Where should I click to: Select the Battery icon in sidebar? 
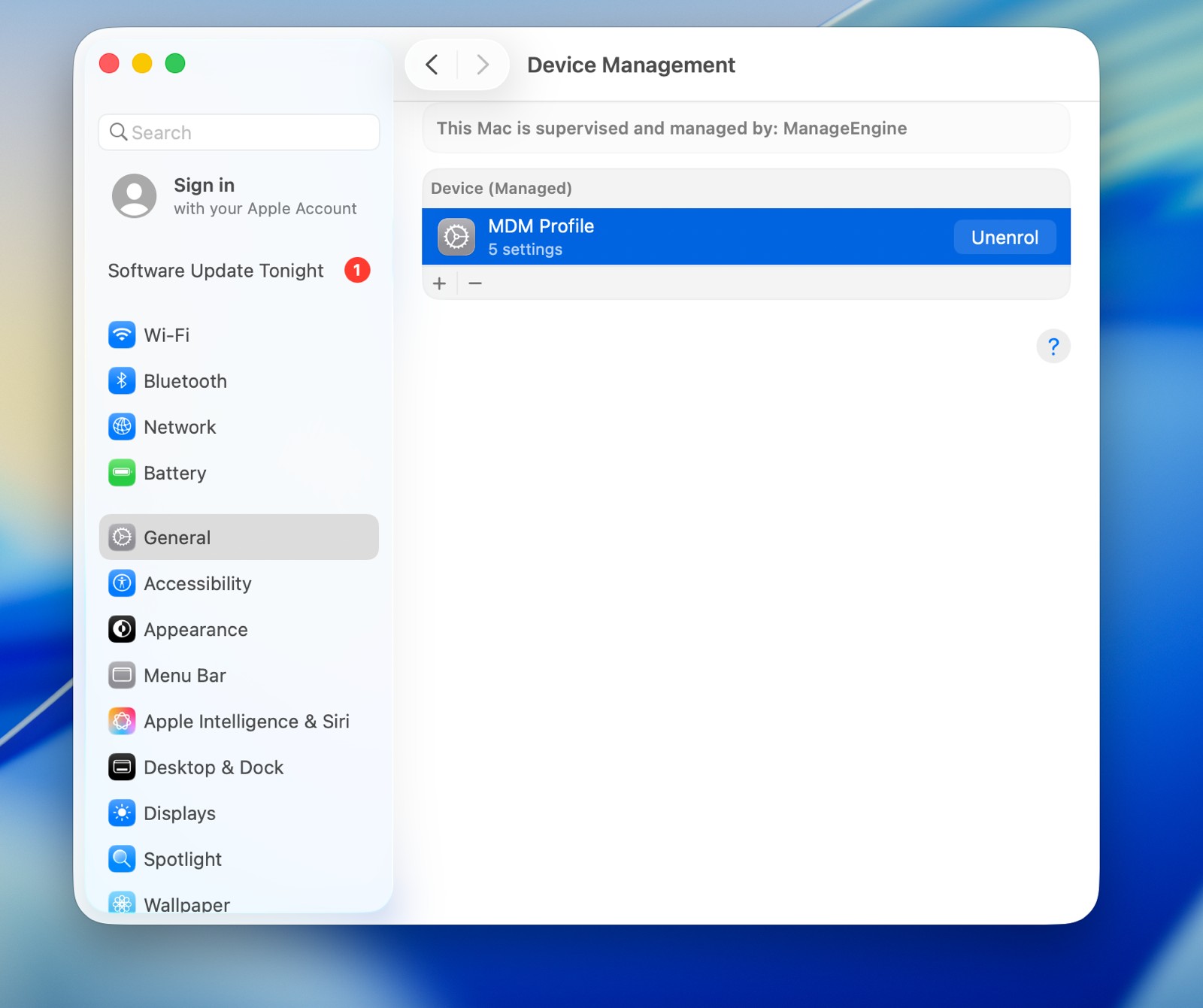[122, 473]
